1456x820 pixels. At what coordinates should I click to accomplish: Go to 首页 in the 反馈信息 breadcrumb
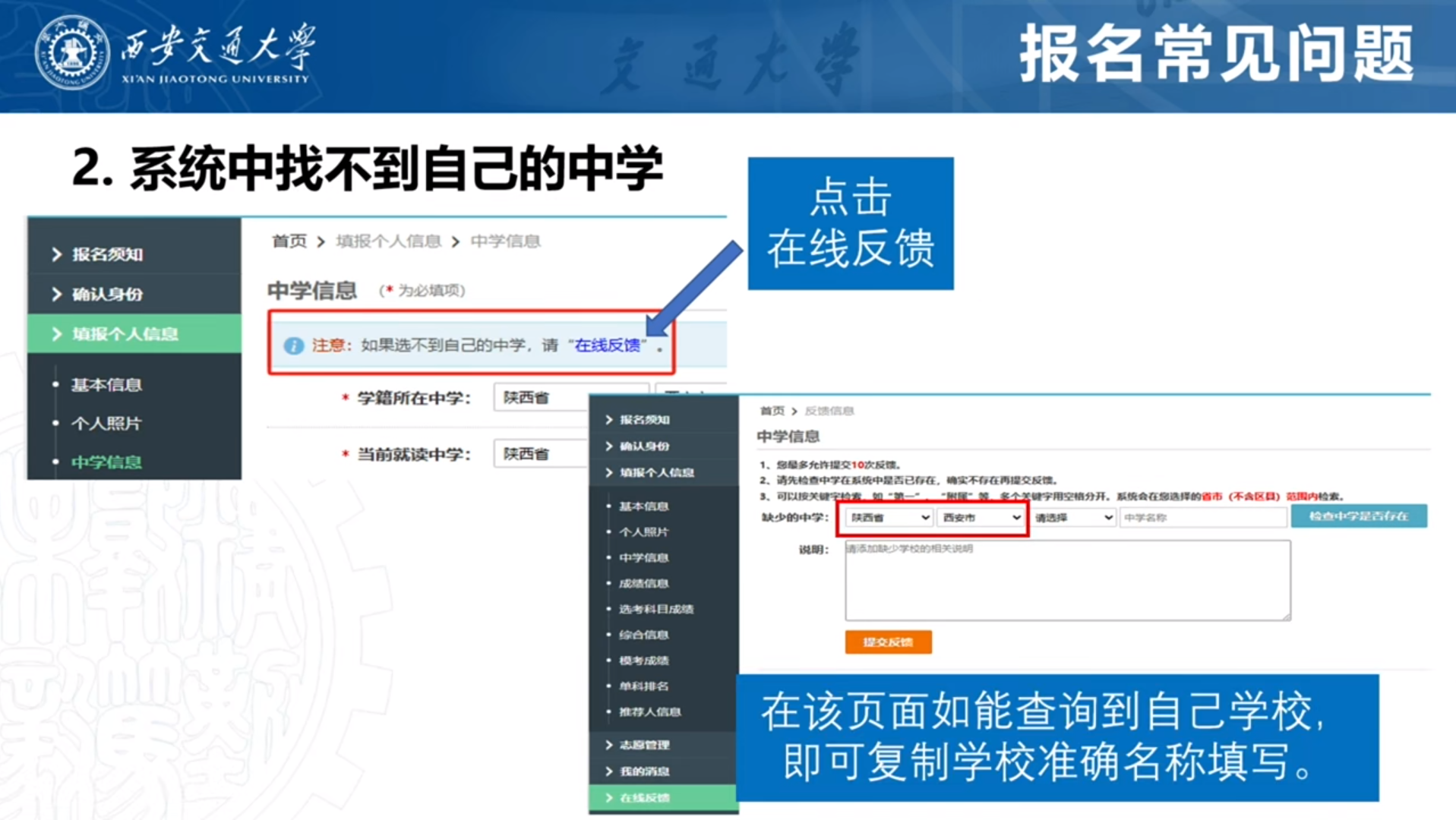(x=772, y=411)
